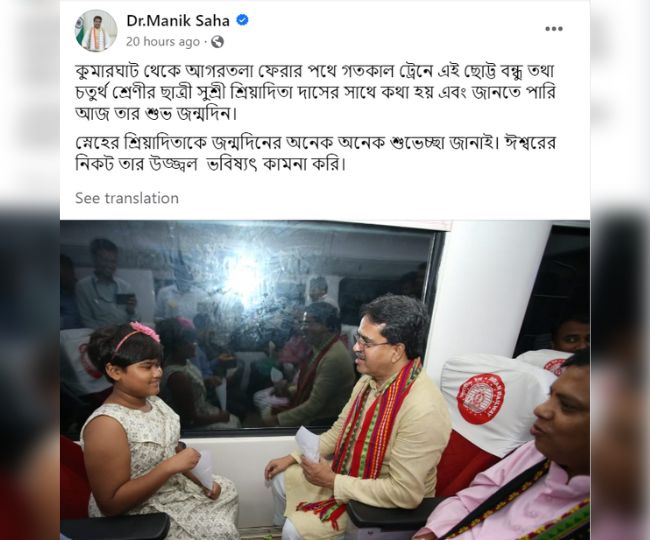Open the attached train photo at the window
The width and height of the screenshot is (650, 540).
click(x=325, y=380)
